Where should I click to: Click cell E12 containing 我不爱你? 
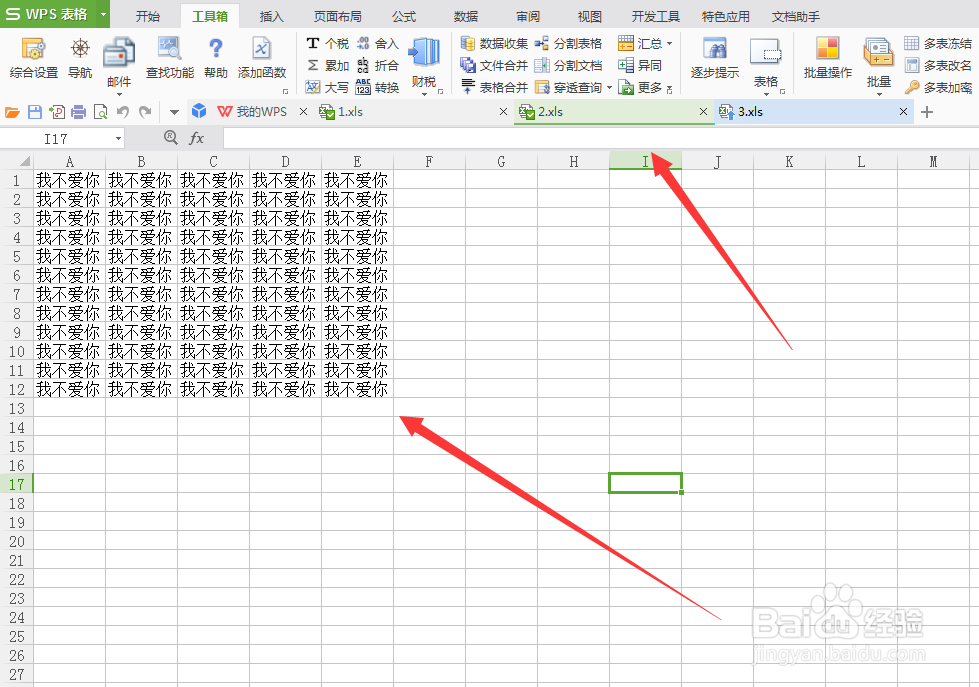(357, 389)
